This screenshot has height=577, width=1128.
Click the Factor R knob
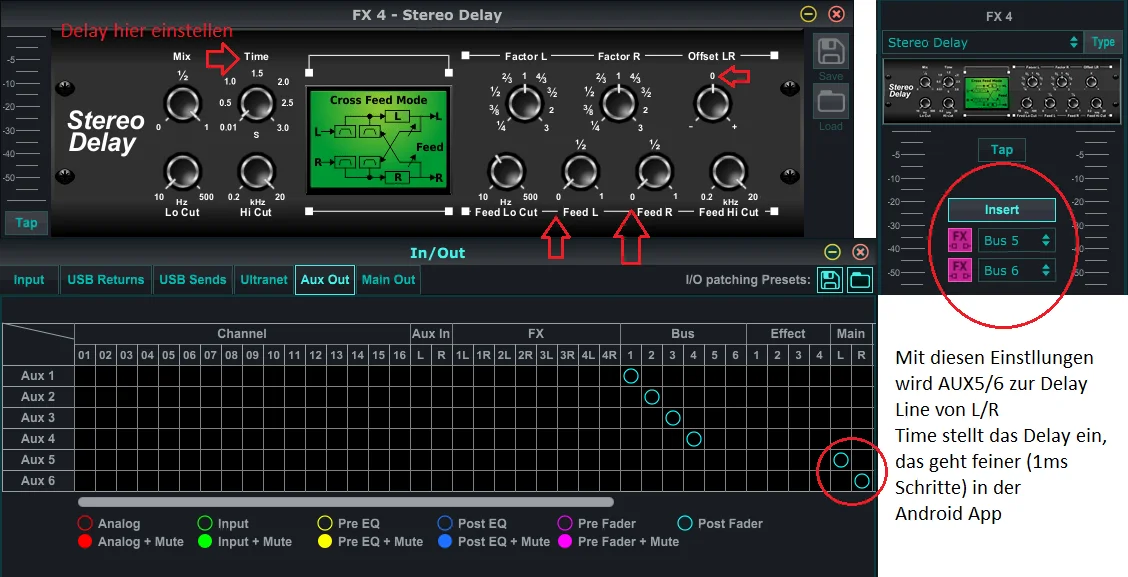click(619, 104)
